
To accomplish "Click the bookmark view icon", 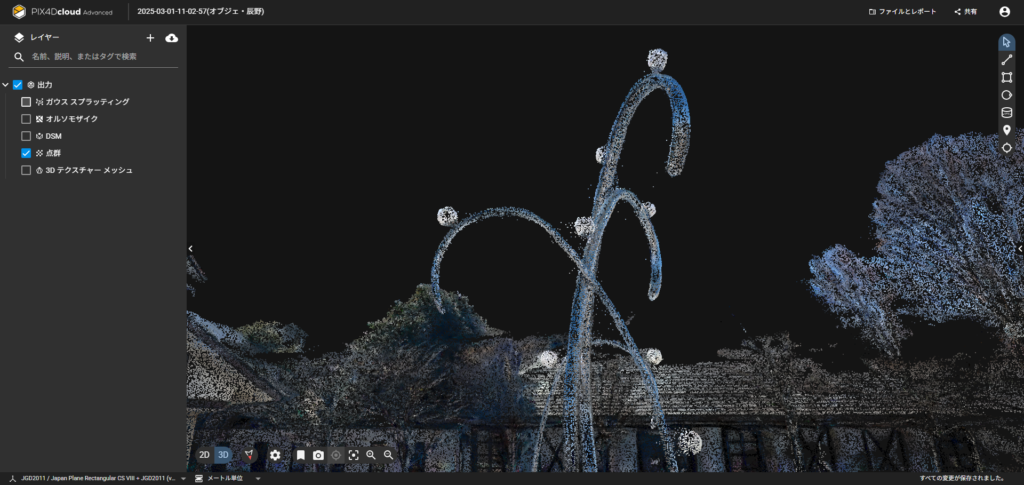I will tap(300, 455).
